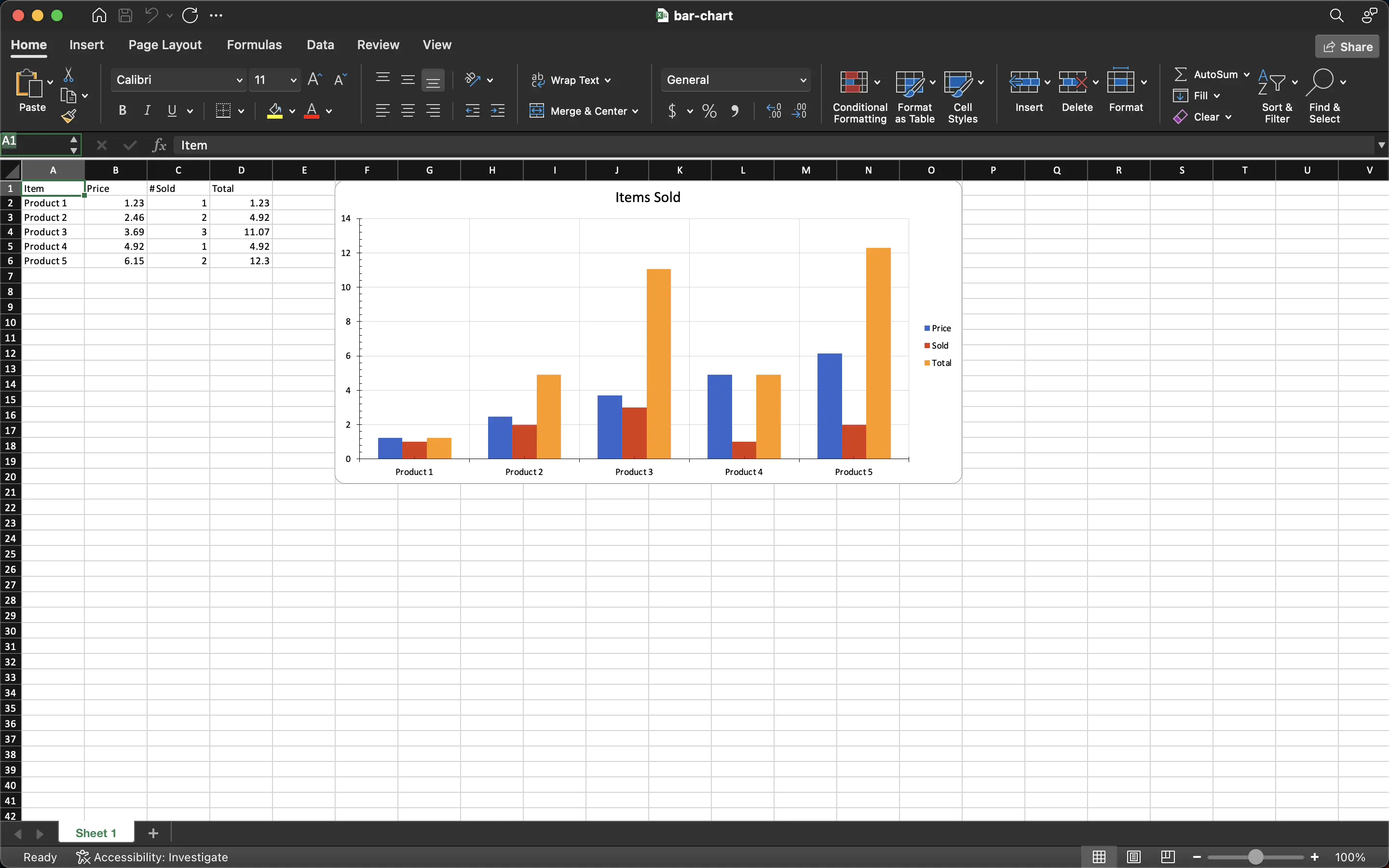Click the Increase Decimal icon

pyautogui.click(x=774, y=111)
